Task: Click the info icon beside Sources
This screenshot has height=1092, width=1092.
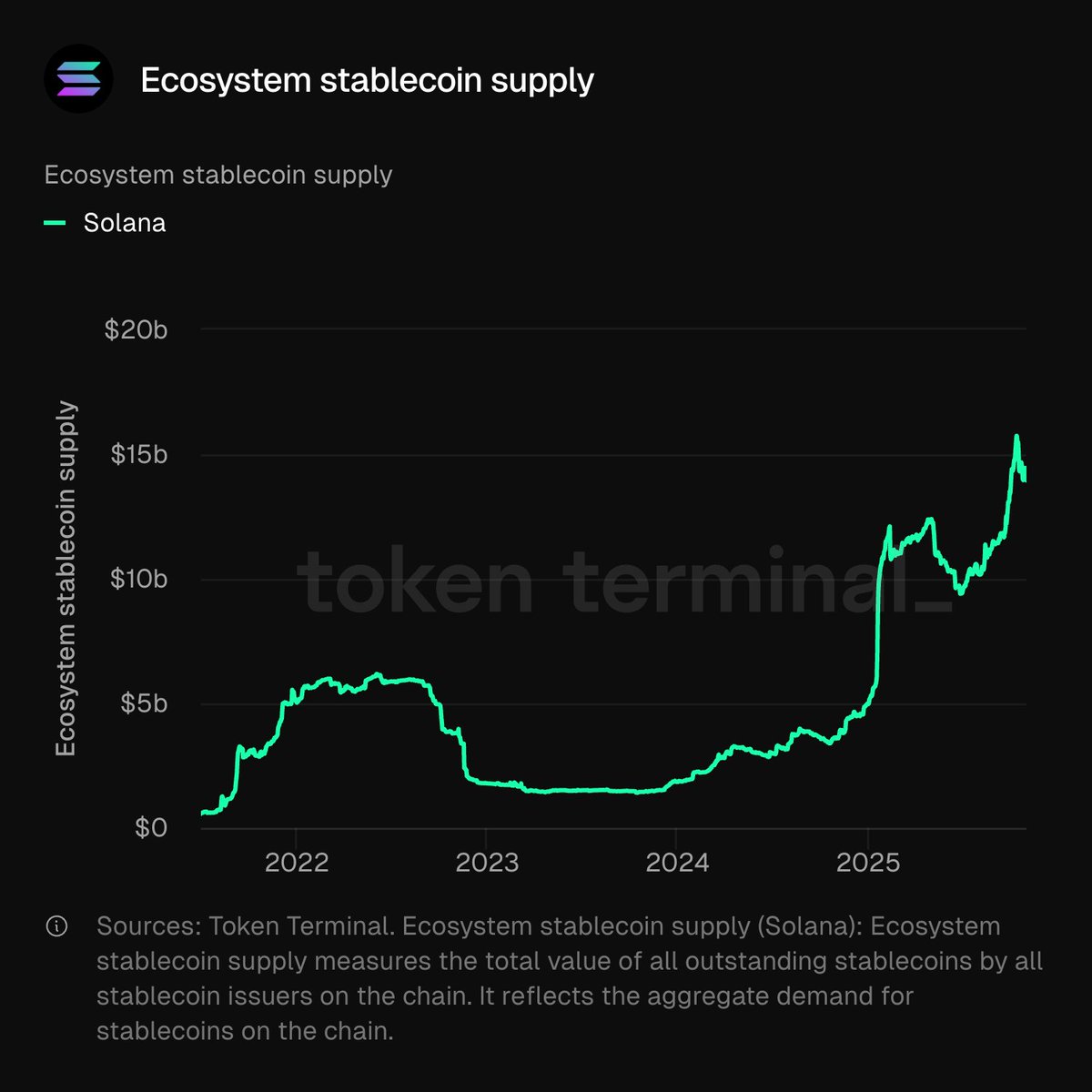Action: (x=56, y=926)
